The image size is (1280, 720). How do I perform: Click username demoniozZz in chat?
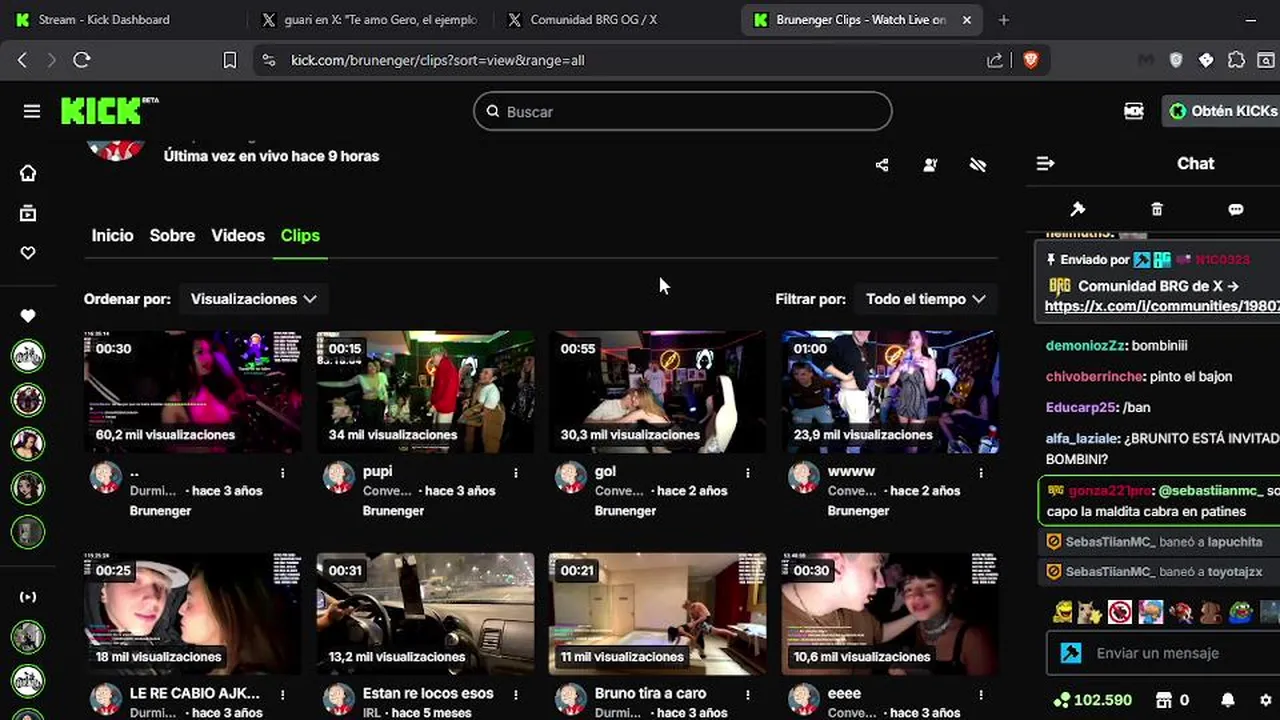pos(1086,345)
